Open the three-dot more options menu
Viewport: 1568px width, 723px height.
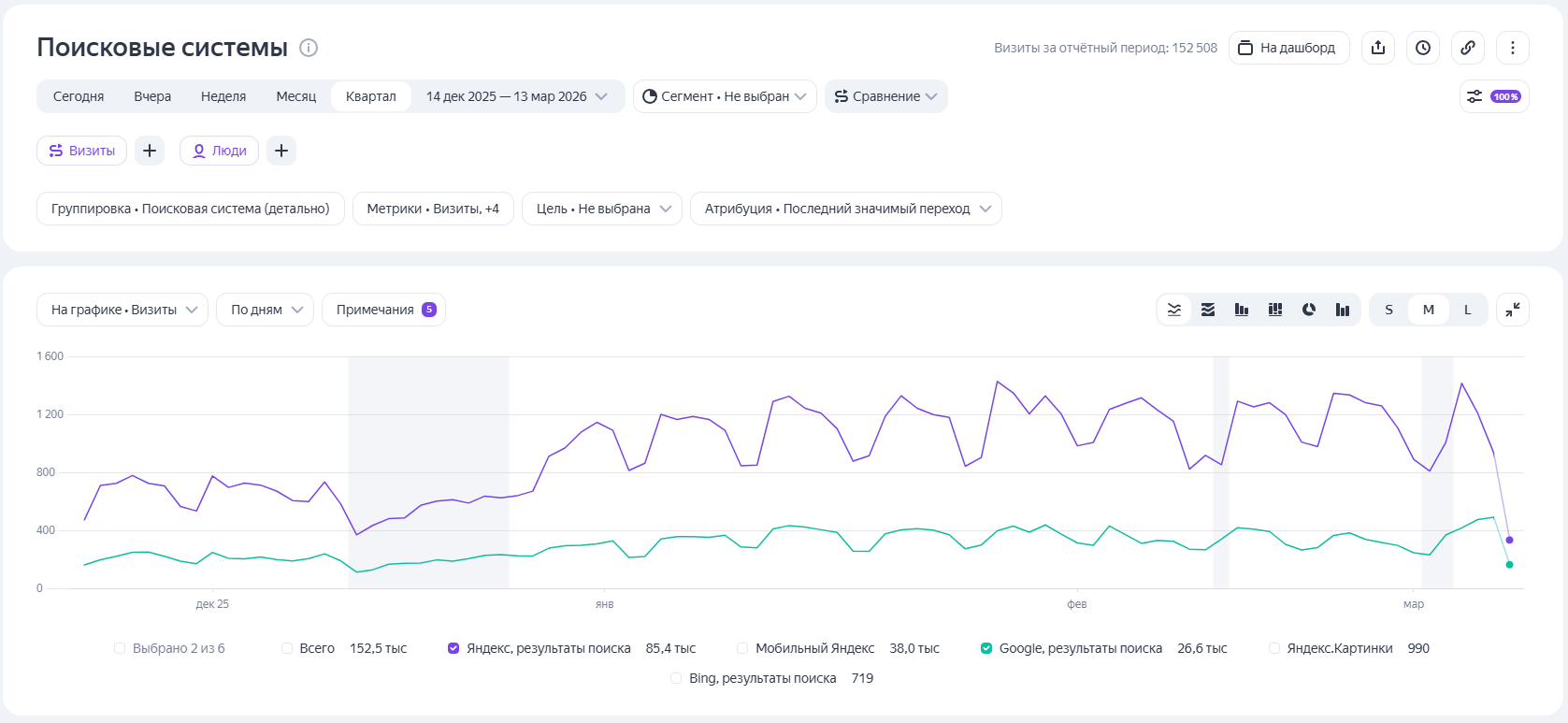pyautogui.click(x=1513, y=48)
